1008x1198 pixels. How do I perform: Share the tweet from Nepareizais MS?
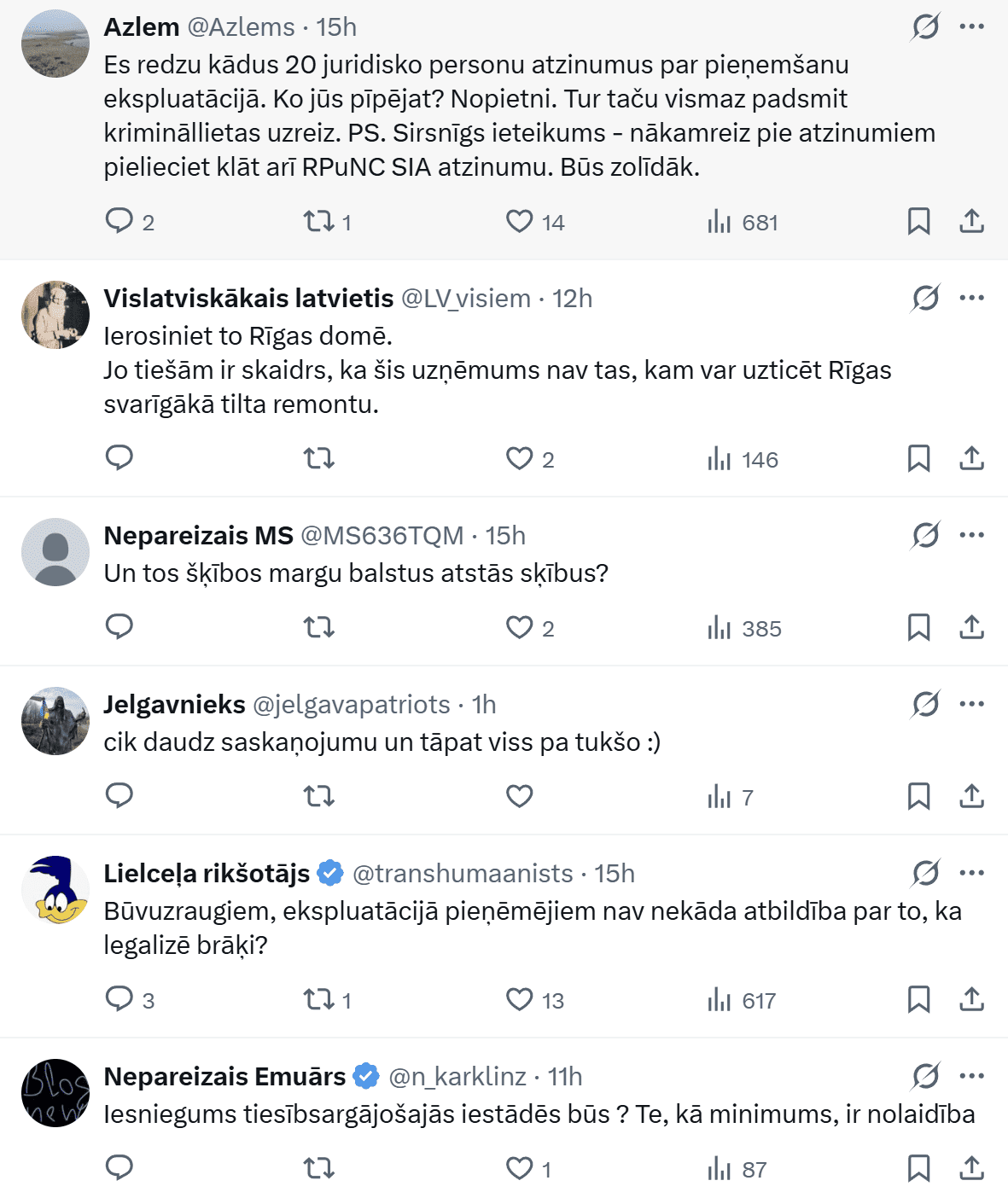pos(971,627)
